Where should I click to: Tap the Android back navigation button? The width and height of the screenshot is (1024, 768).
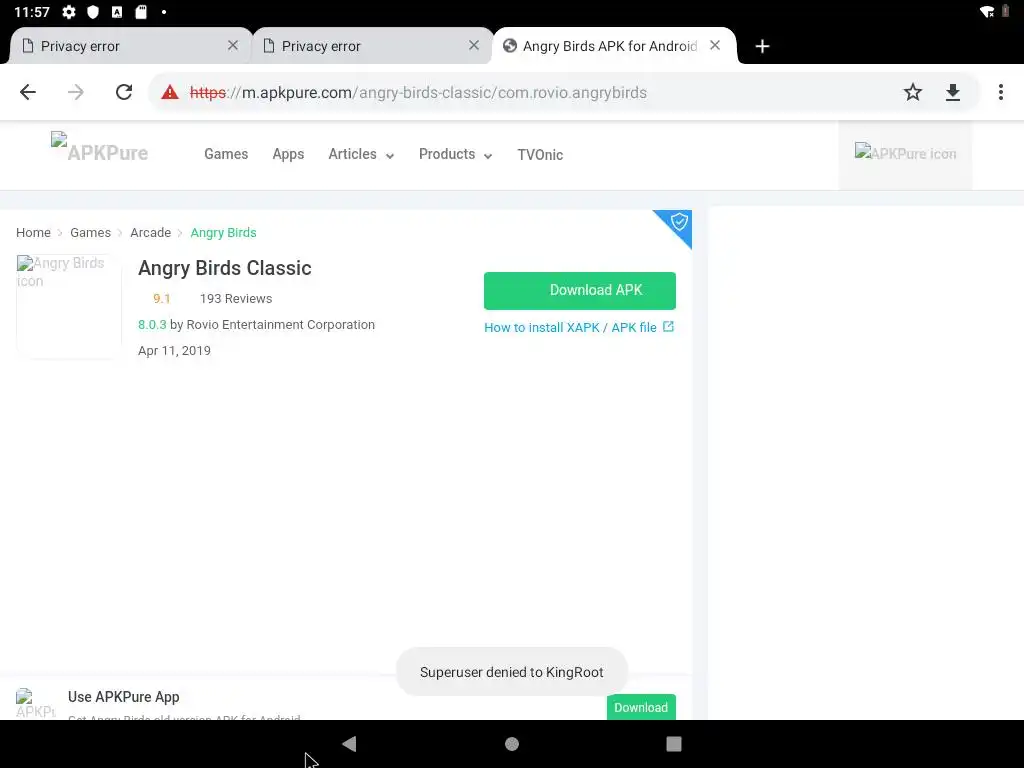pyautogui.click(x=349, y=744)
